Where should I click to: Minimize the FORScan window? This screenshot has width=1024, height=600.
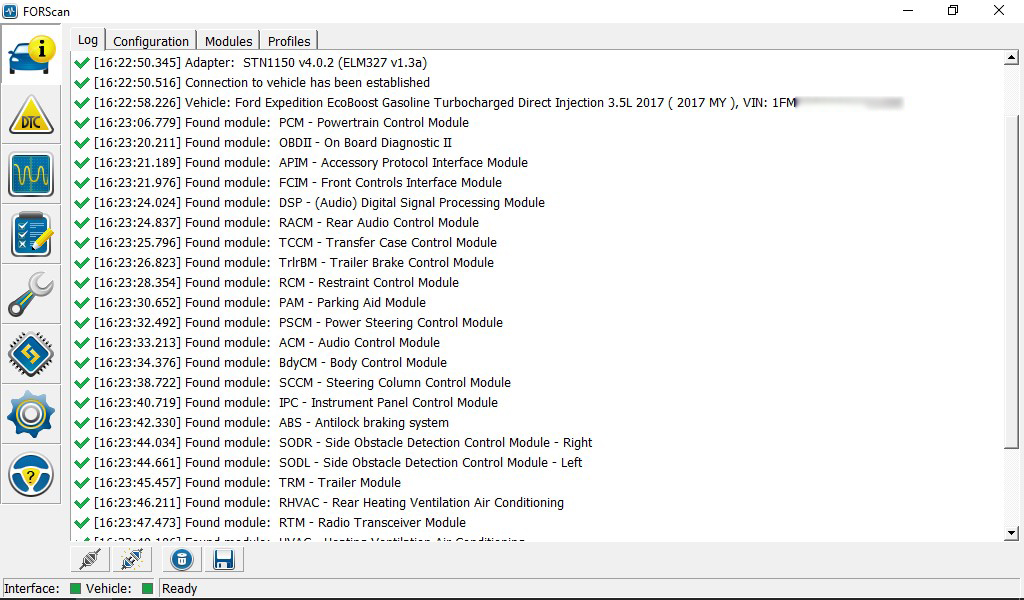tap(908, 10)
